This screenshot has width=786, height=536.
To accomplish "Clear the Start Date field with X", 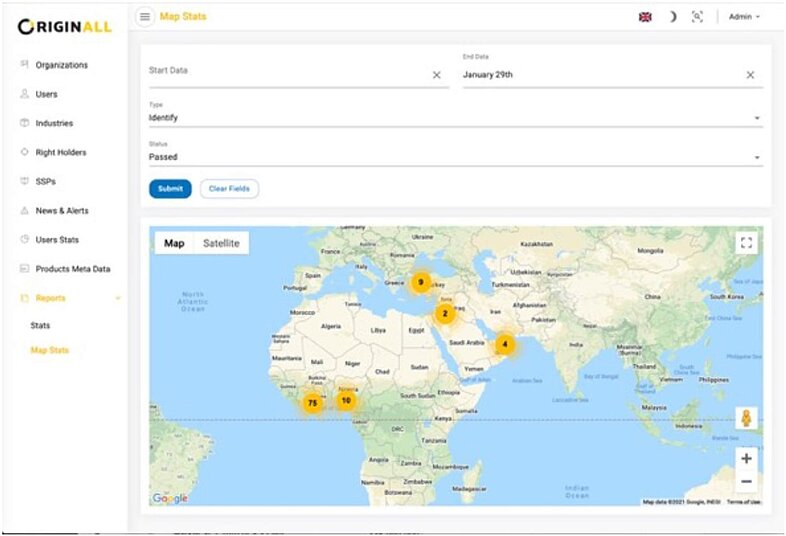I will click(x=436, y=75).
